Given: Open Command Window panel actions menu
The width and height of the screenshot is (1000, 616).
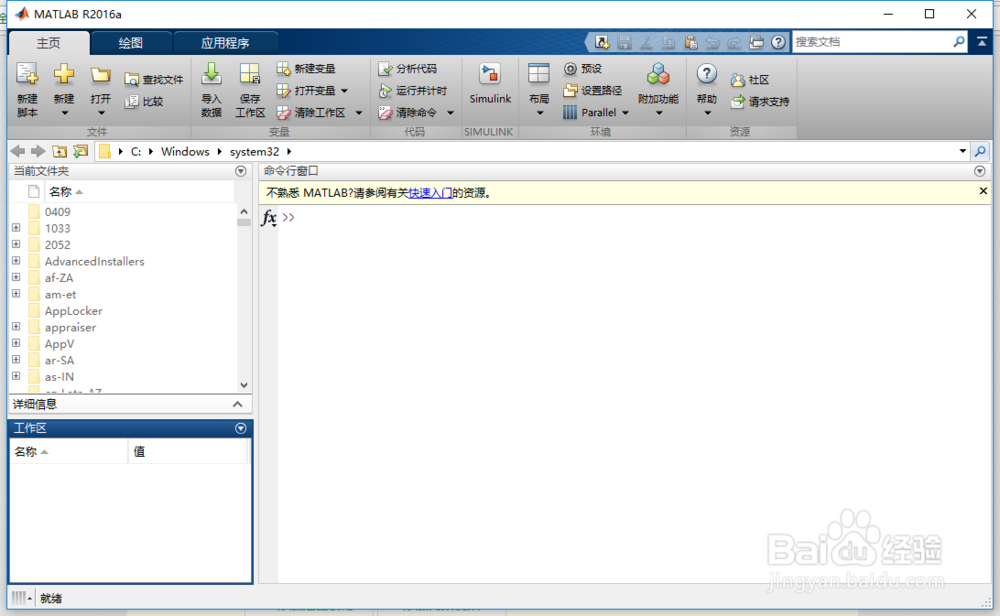Looking at the screenshot, I should (x=980, y=171).
